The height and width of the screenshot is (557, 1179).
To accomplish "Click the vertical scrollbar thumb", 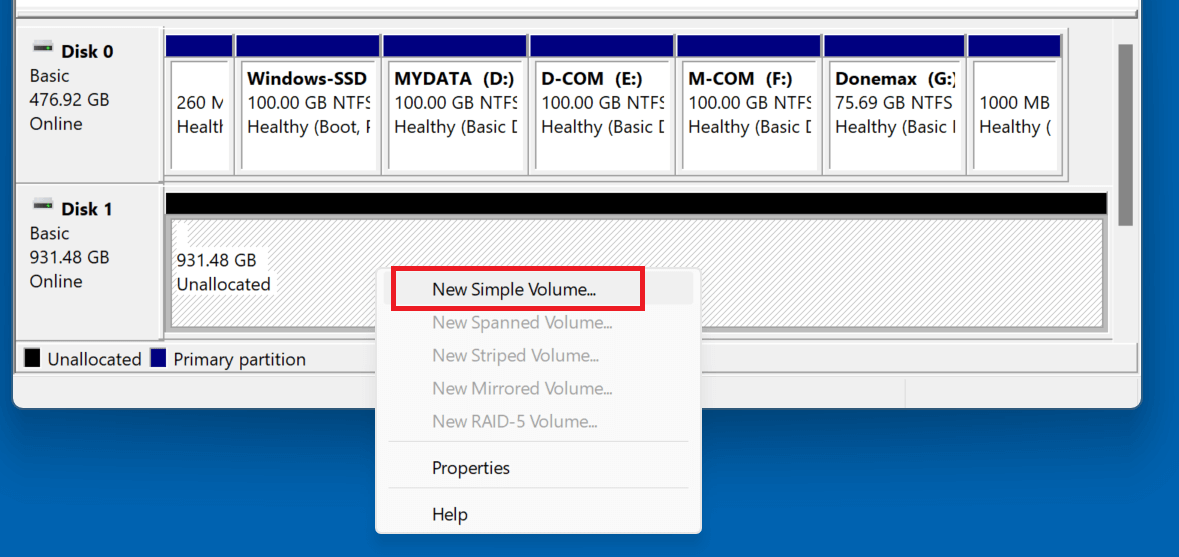I will (1125, 135).
